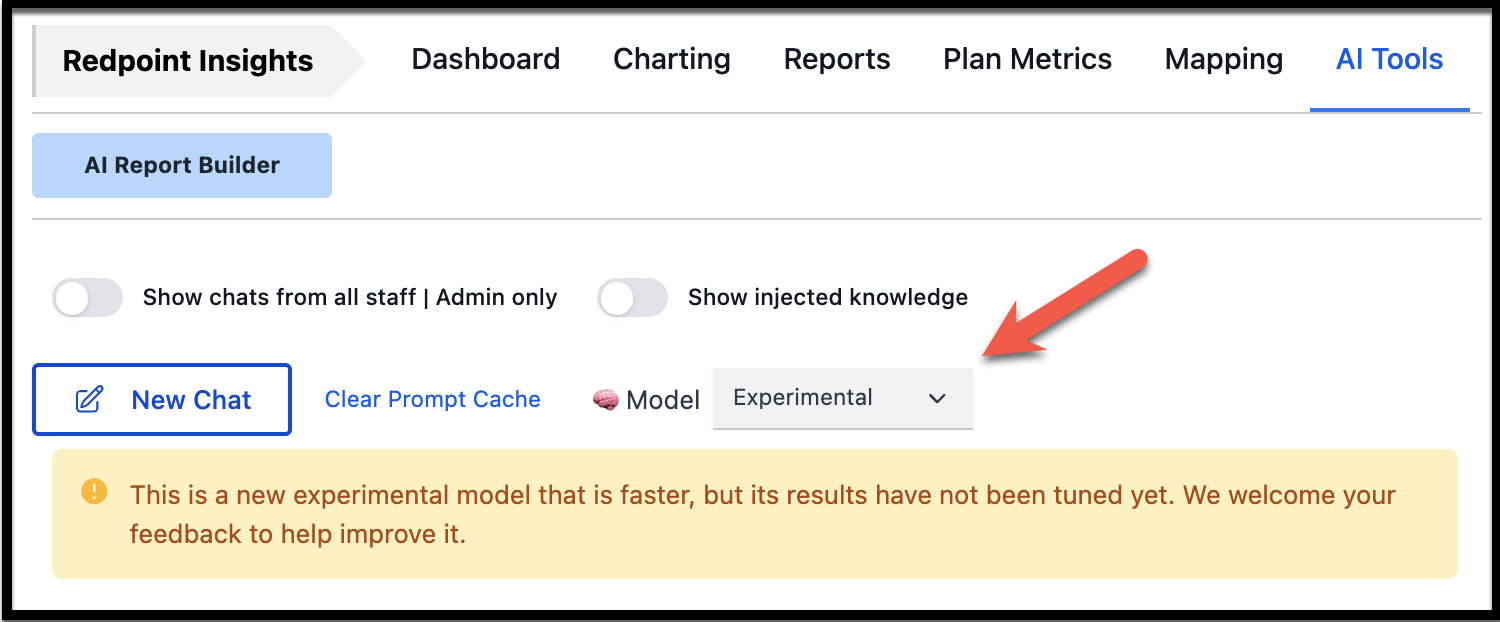Select the AI Tools tab
The height and width of the screenshot is (622, 1500).
[x=1389, y=60]
